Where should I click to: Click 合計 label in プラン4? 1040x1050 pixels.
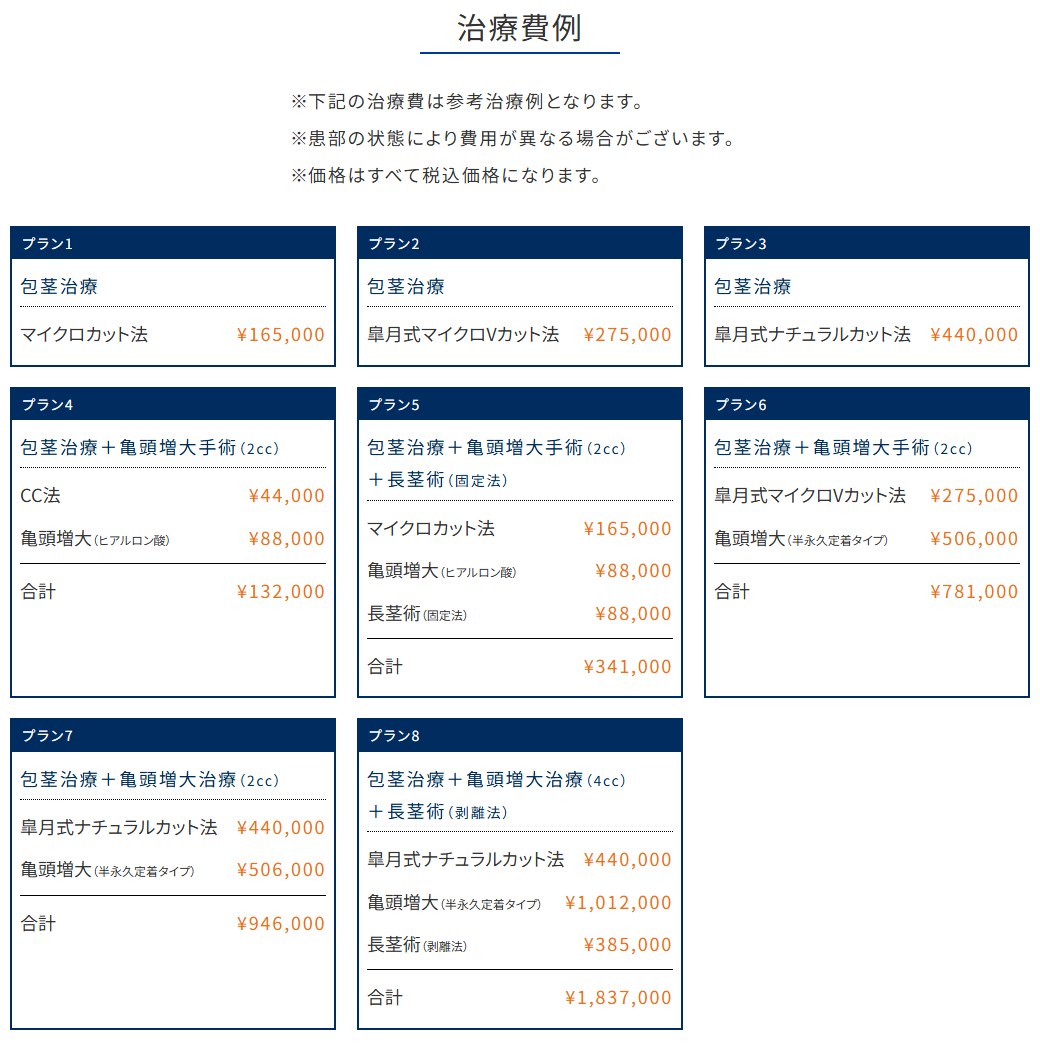pos(38,591)
